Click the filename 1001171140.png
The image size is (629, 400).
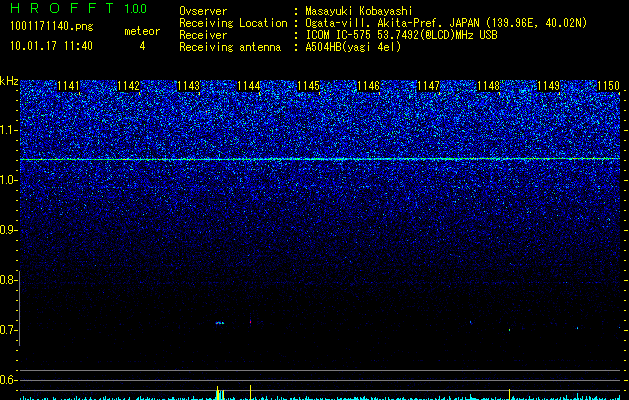(x=52, y=27)
